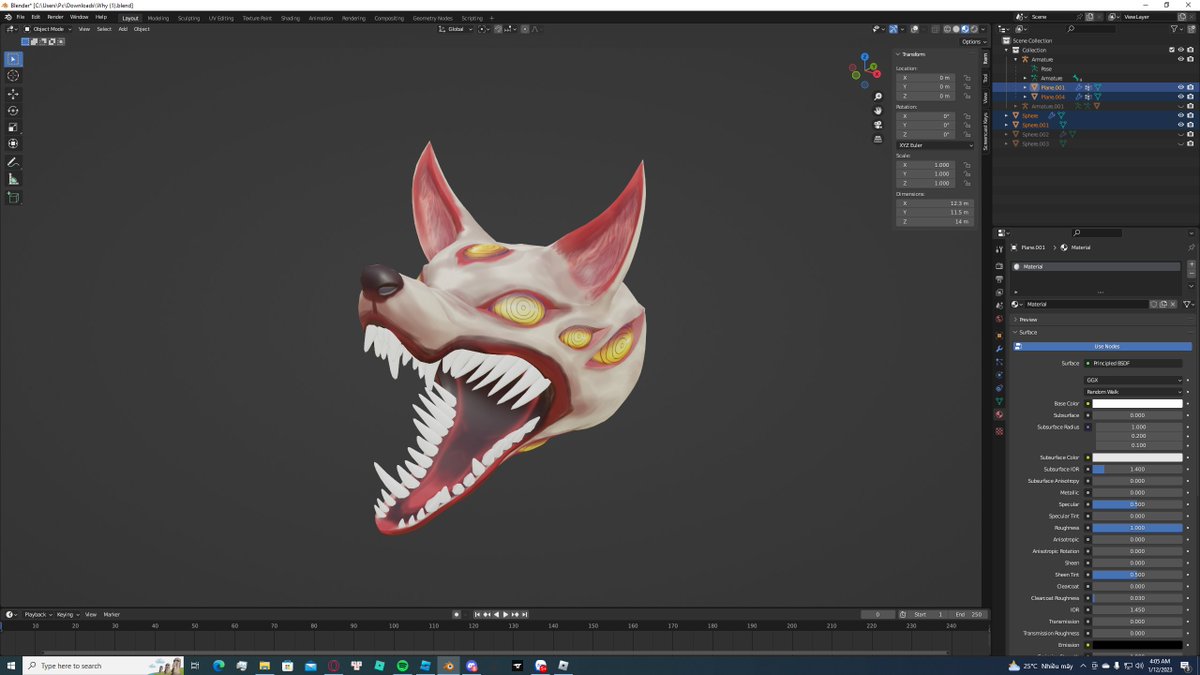This screenshot has height=675, width=1200.
Task: Switch perspective/orthographic grid icon in the viewport
Action: click(878, 138)
